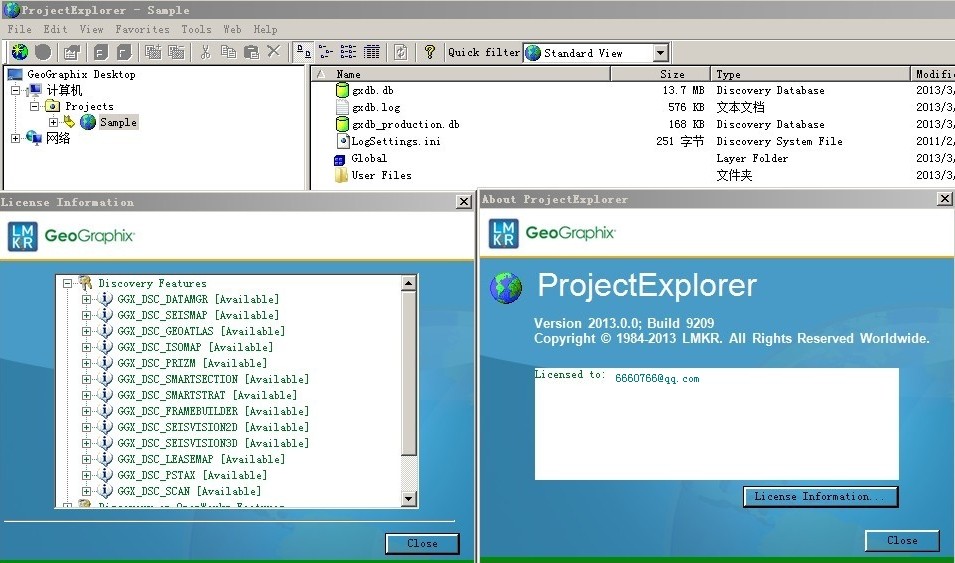Viewport: 955px width, 563px height.
Task: Click the license list scrollbar thumb
Action: pyautogui.click(x=409, y=373)
